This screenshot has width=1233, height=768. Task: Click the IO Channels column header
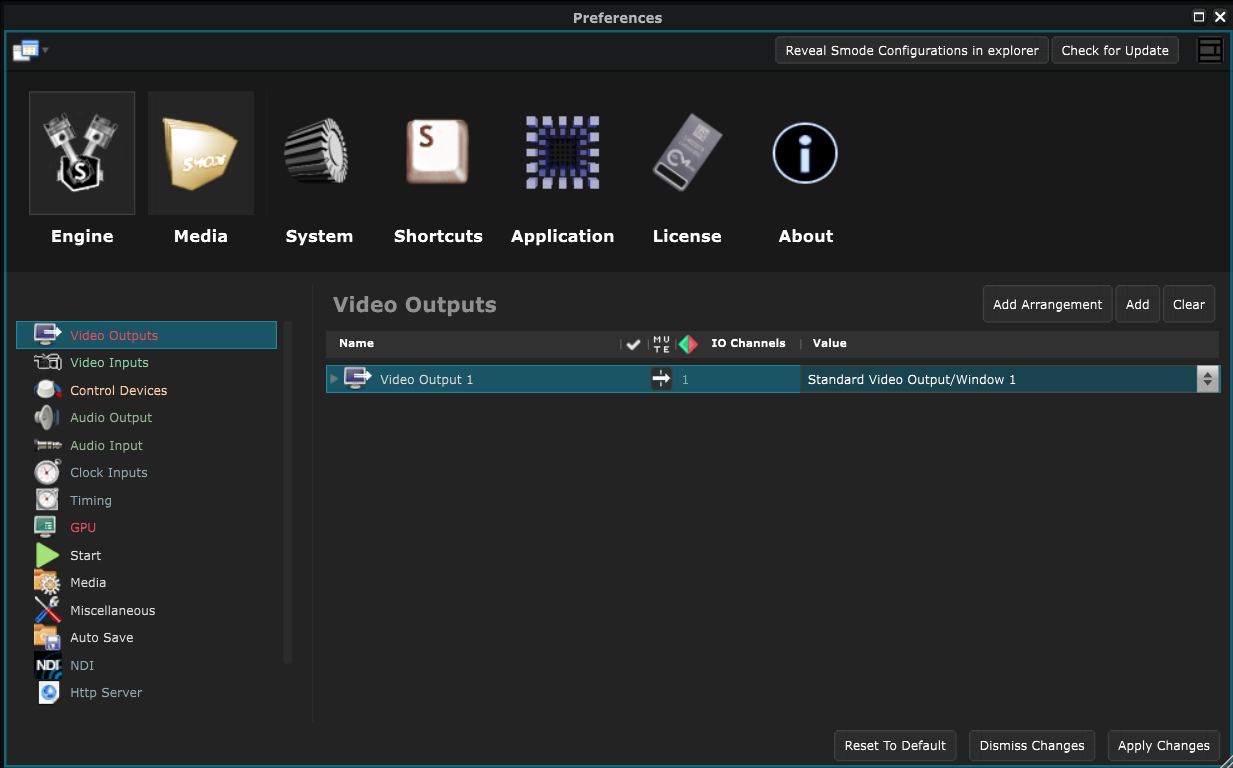pyautogui.click(x=748, y=343)
